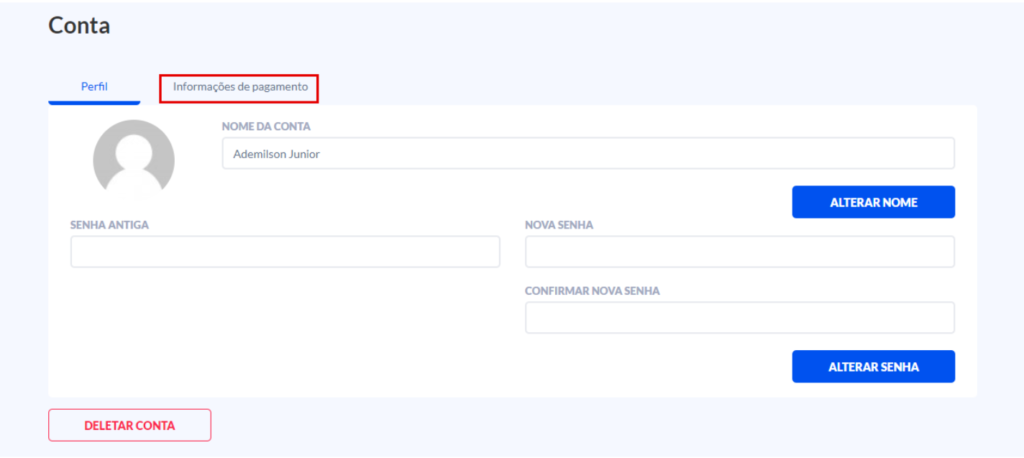
Task: Click the NOME DA CONTA label
Action: pyautogui.click(x=266, y=126)
